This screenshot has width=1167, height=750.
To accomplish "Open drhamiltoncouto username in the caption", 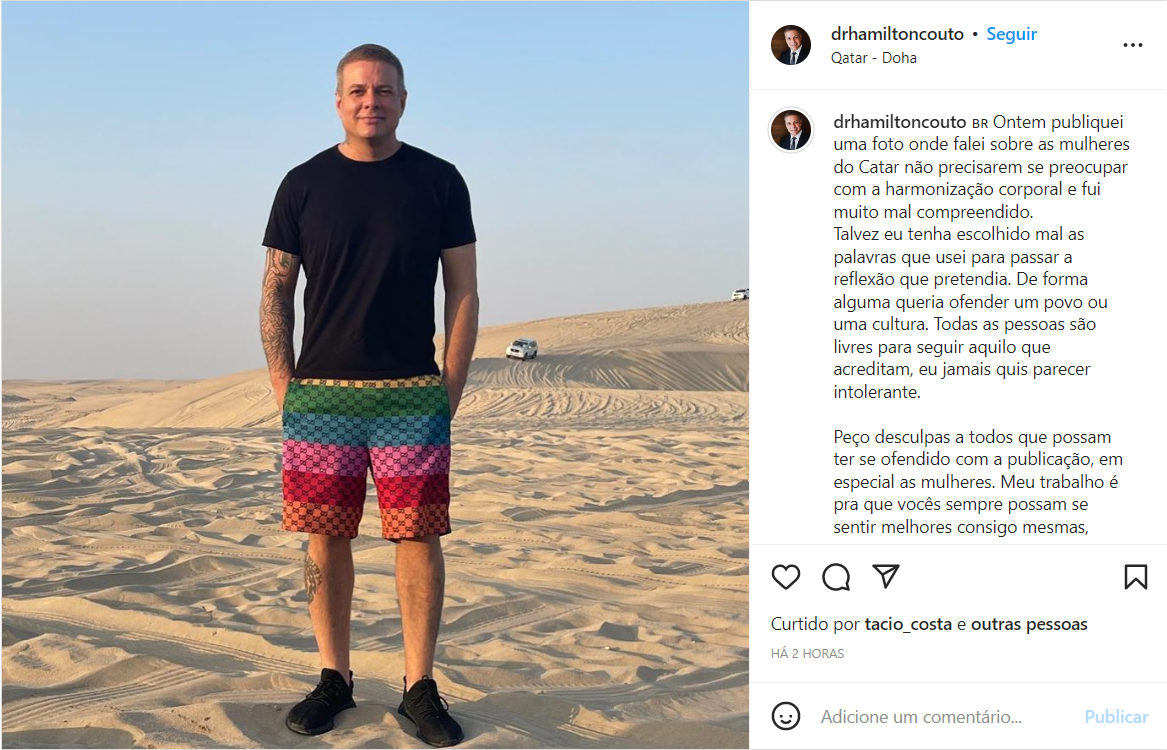I will [900, 122].
